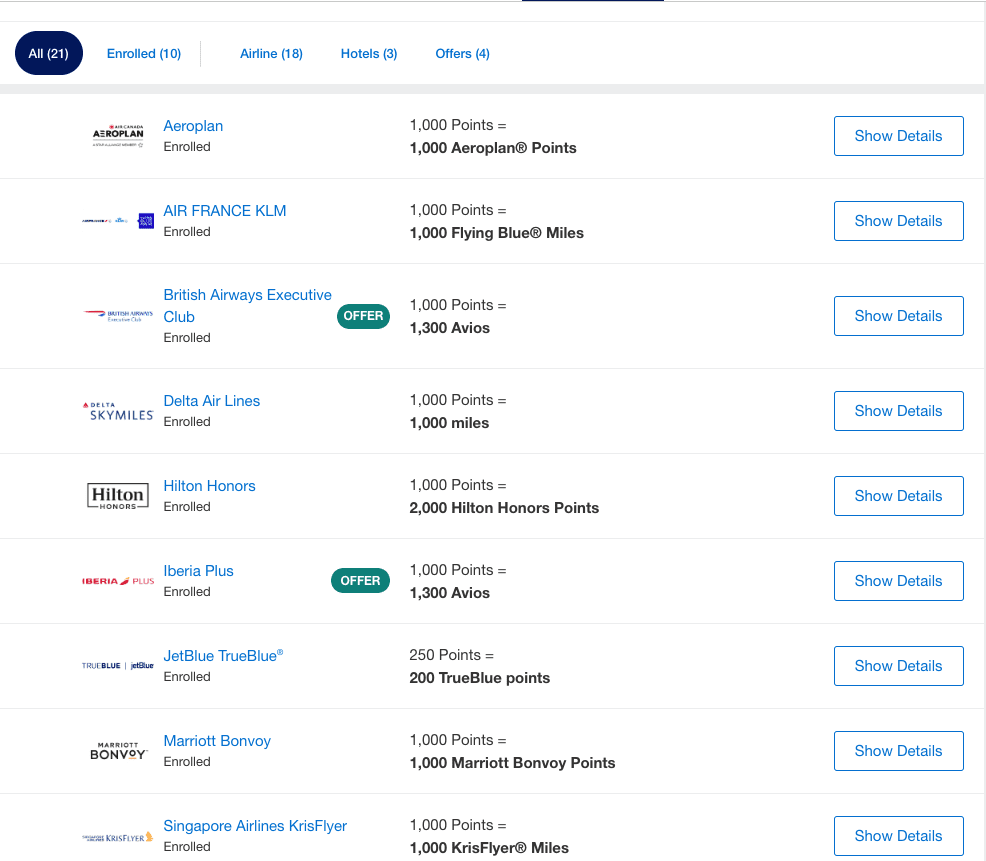Click the British Airways Executive Club logo
Viewport: 986px width, 861px height.
point(118,316)
